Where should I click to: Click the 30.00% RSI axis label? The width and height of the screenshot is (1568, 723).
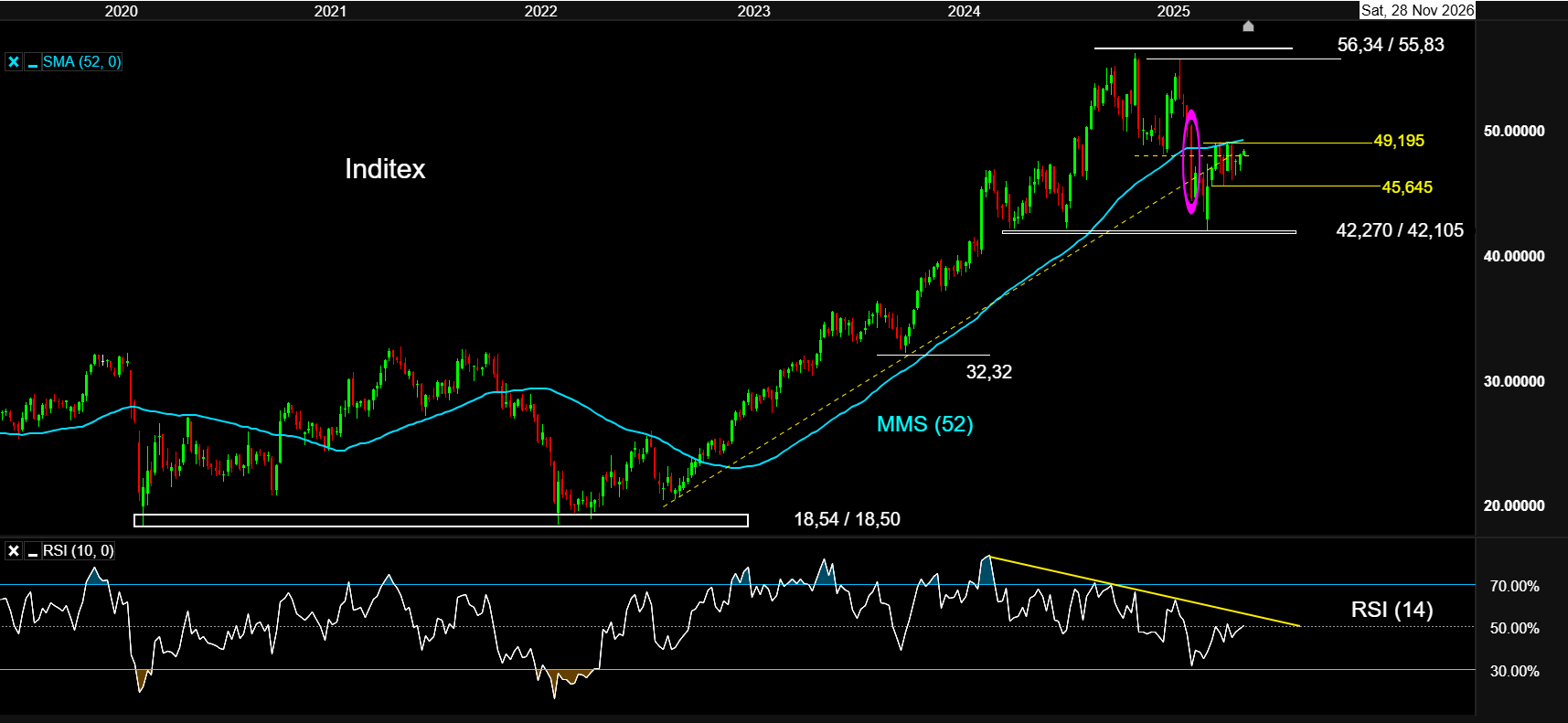point(1514,671)
